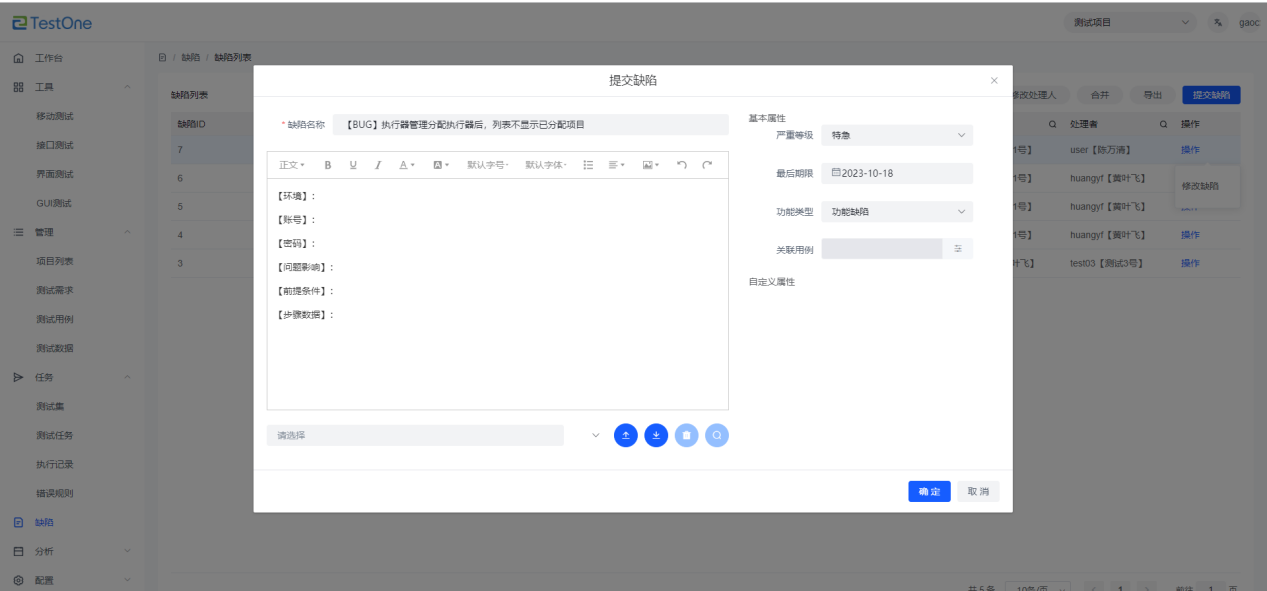This screenshot has width=1267, height=591.
Task: Expand the 严重等级 dropdown
Action: pyautogui.click(x=897, y=135)
